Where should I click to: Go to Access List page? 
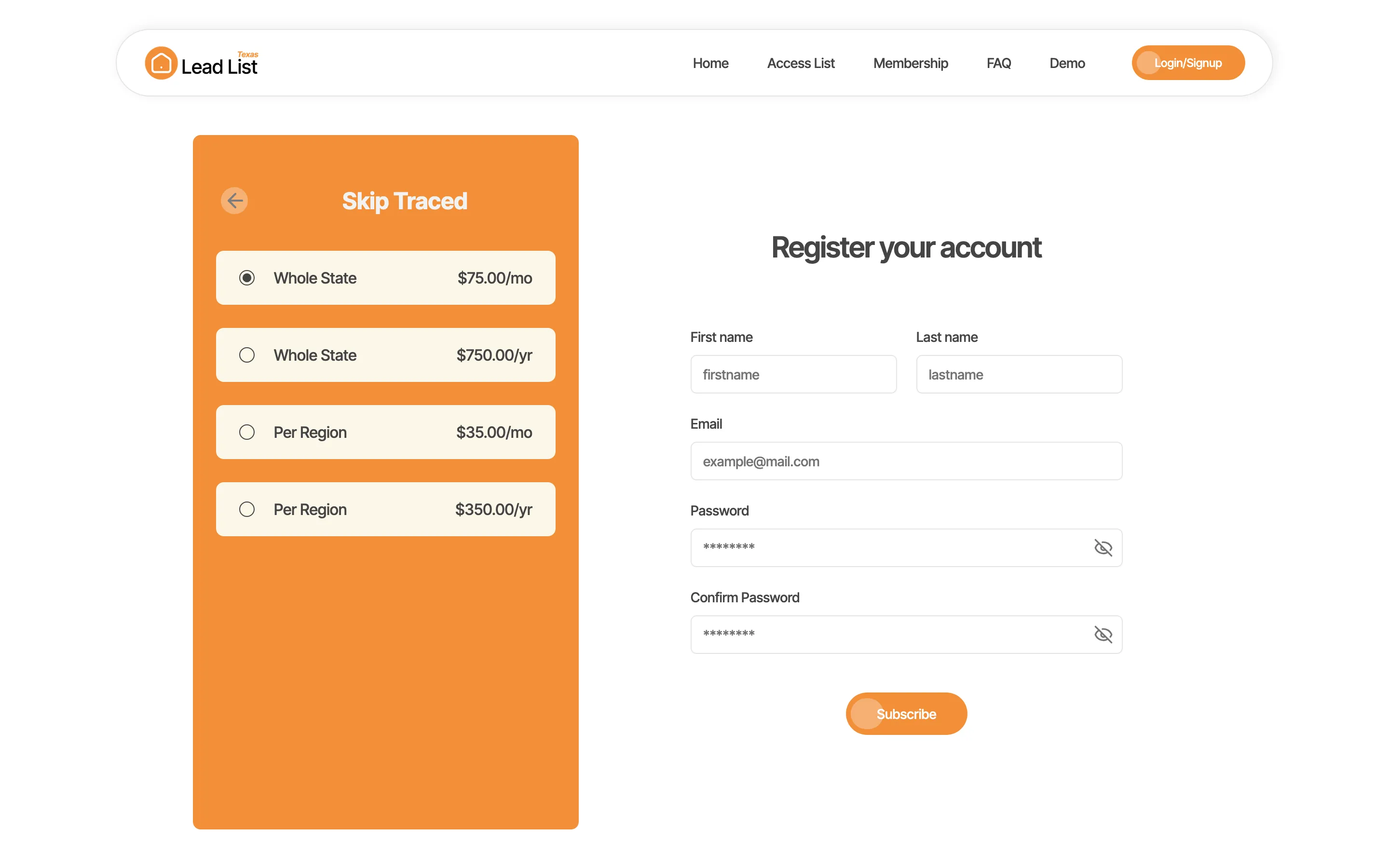tap(801, 63)
